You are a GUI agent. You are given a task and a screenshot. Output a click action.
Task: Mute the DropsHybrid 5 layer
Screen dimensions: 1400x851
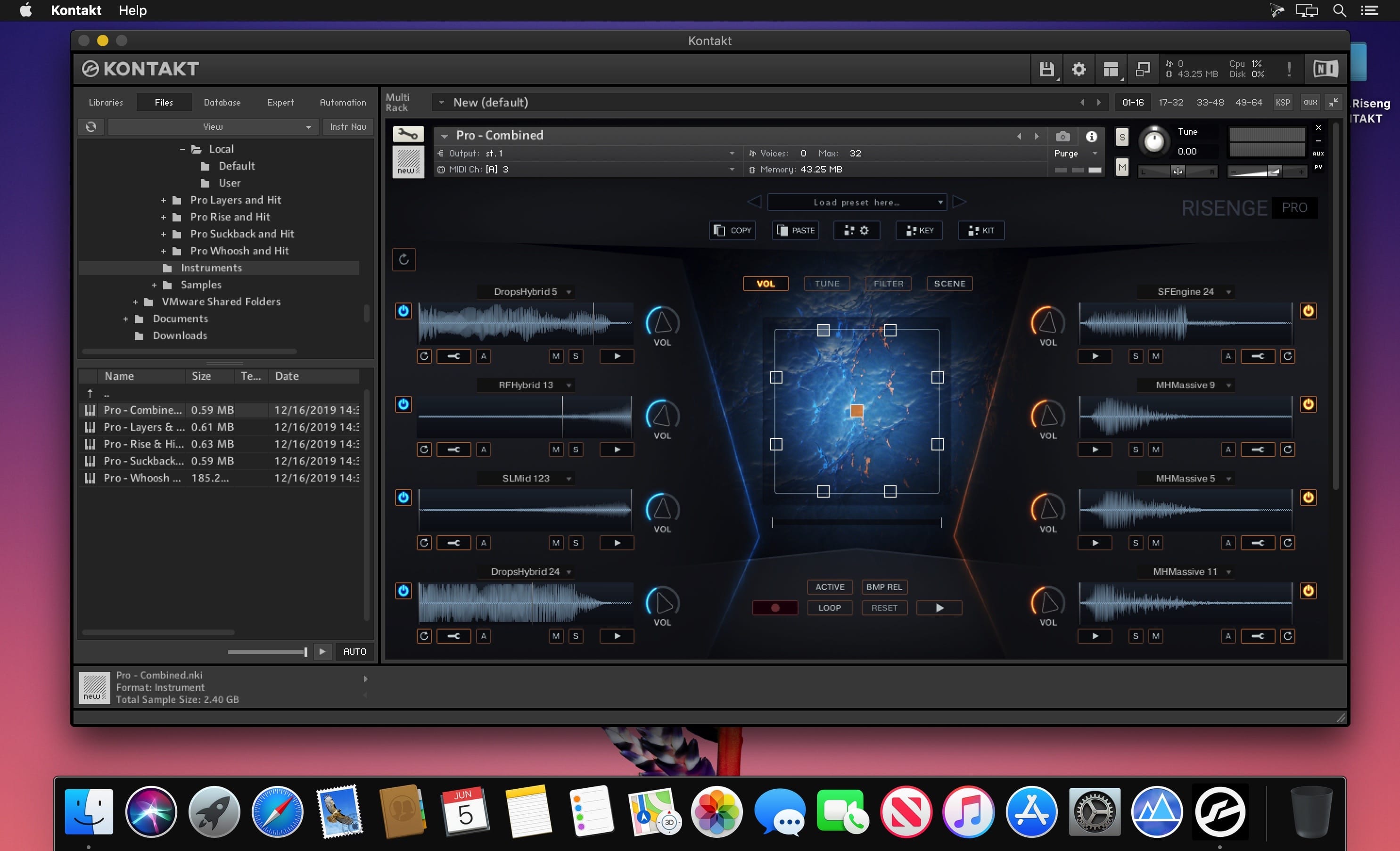[x=556, y=356]
